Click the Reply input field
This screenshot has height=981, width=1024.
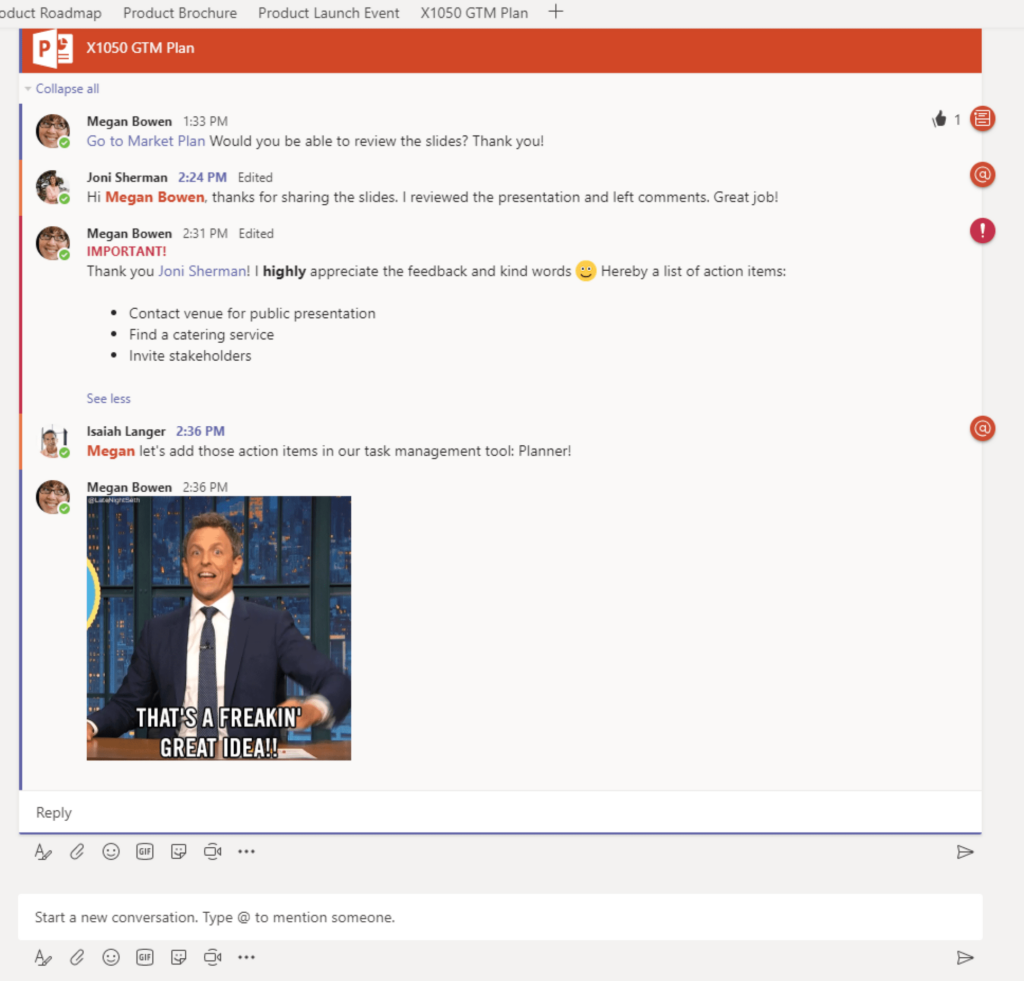(500, 812)
